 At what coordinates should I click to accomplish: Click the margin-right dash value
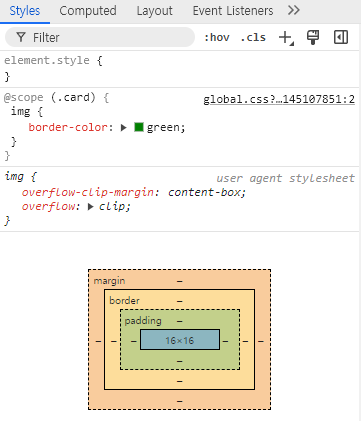point(261,341)
